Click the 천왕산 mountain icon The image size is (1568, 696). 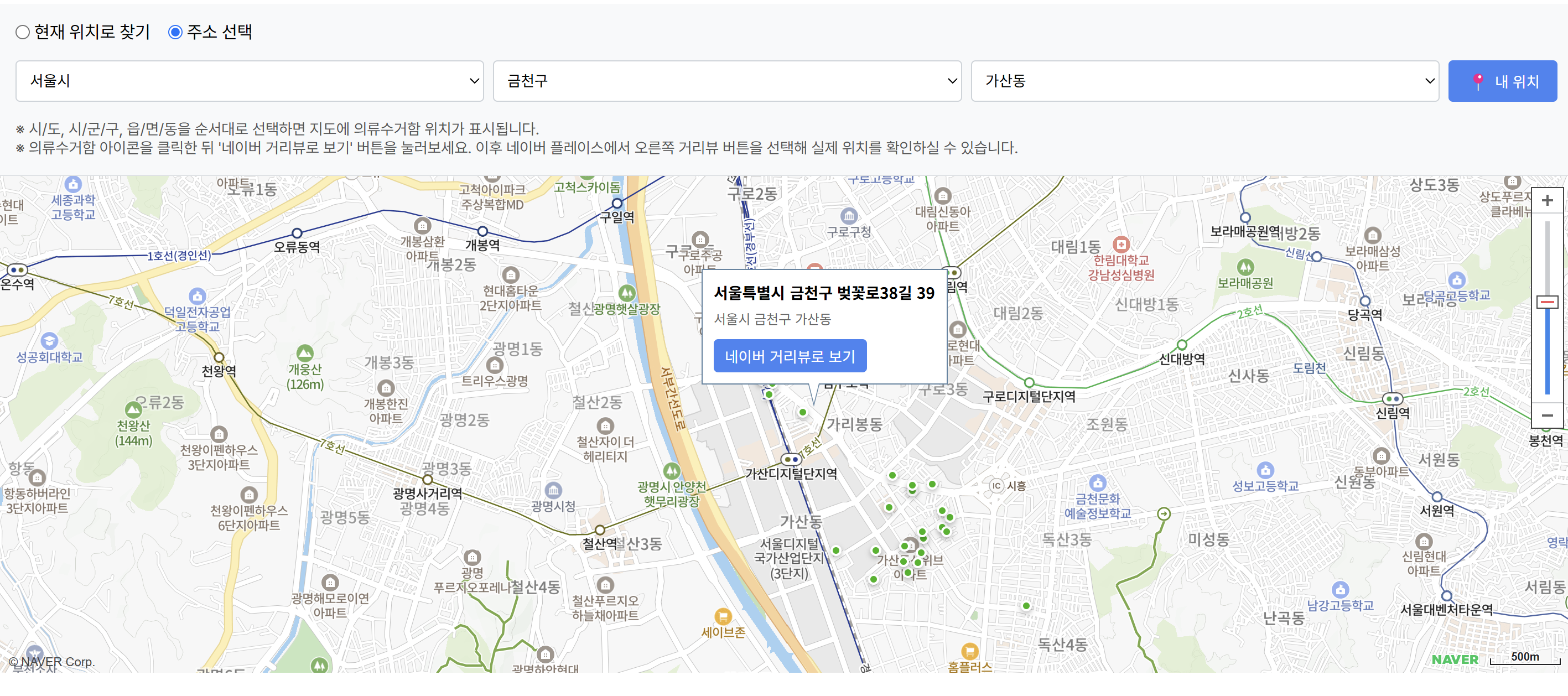[x=133, y=409]
